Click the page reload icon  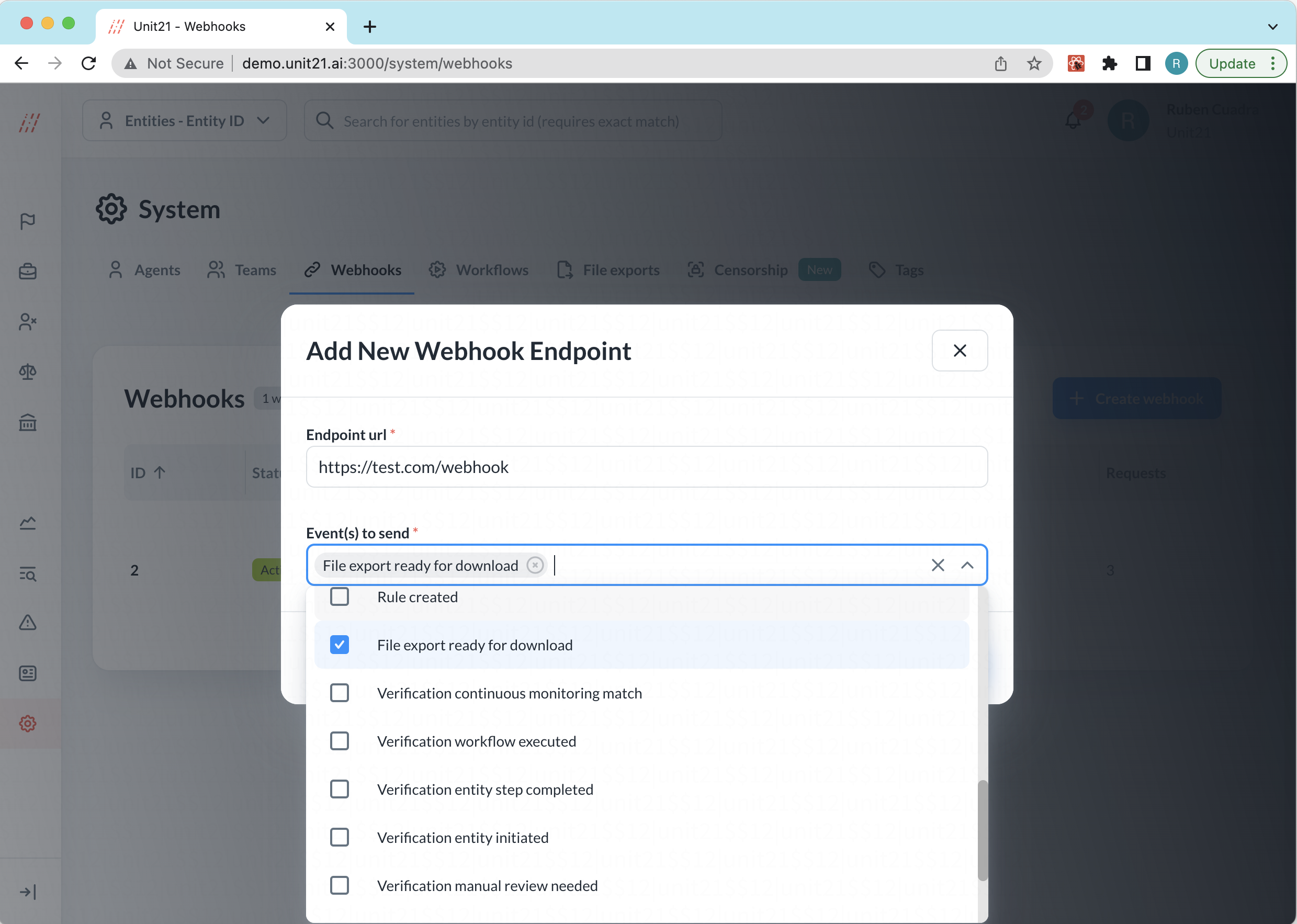(89, 63)
